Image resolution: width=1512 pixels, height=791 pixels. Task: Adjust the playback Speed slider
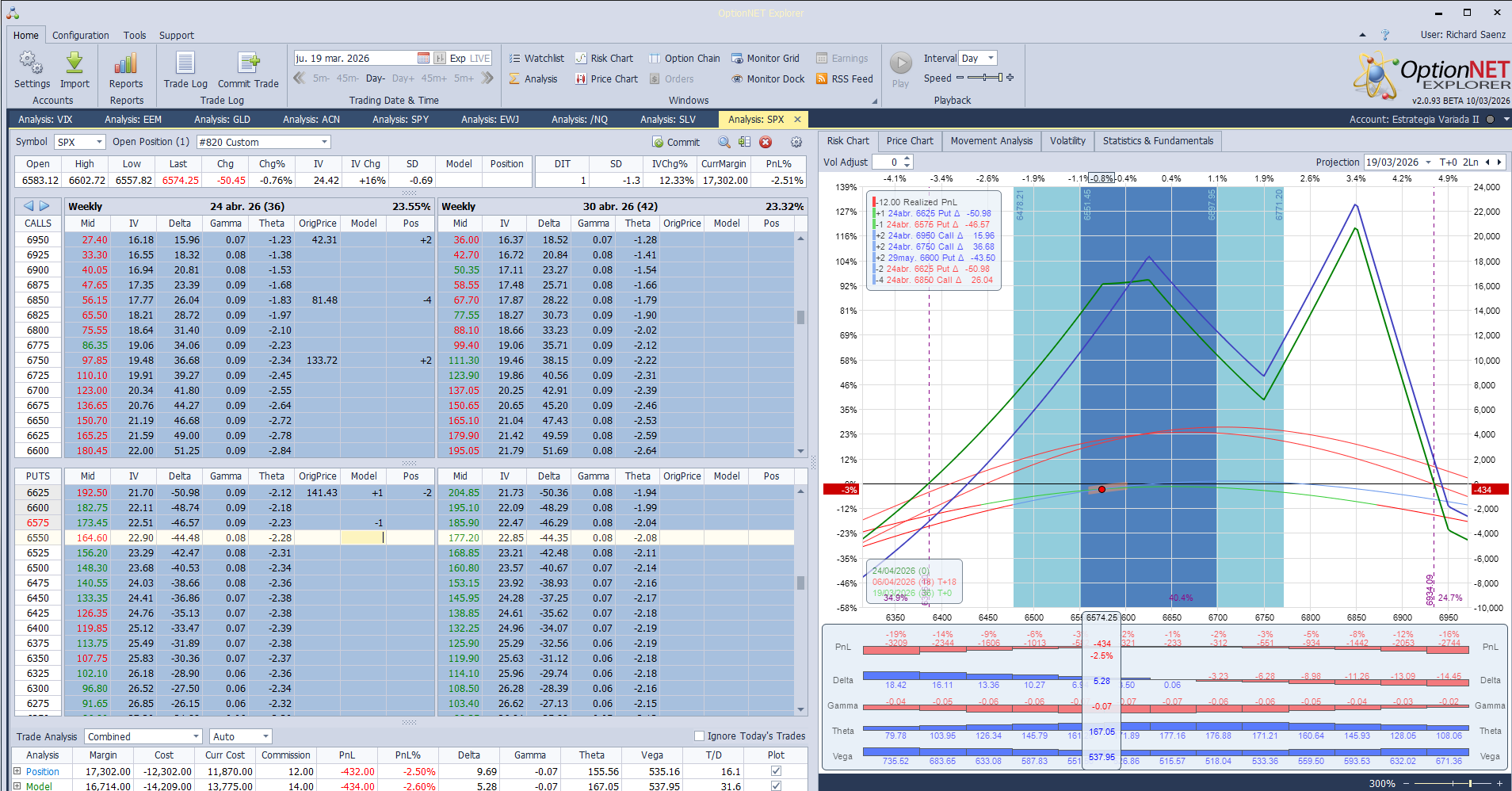[984, 78]
